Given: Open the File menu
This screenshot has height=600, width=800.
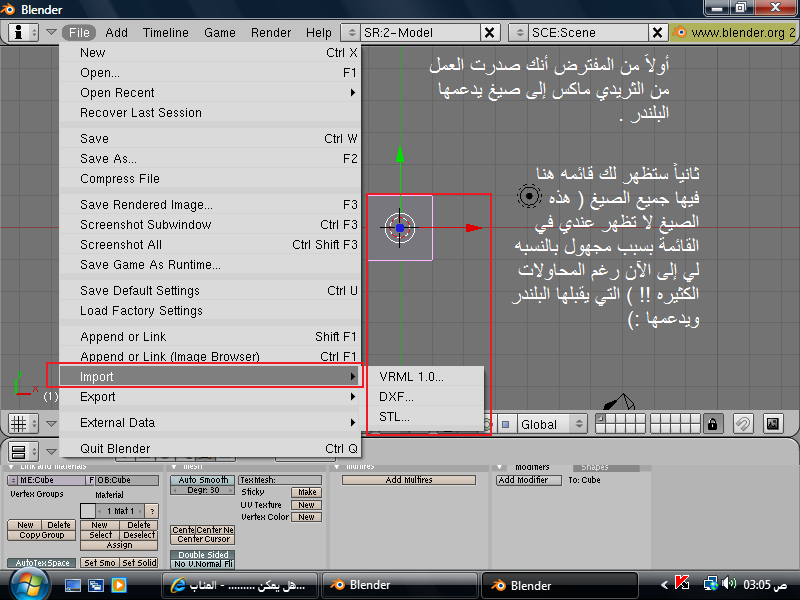Looking at the screenshot, I should click(x=79, y=33).
